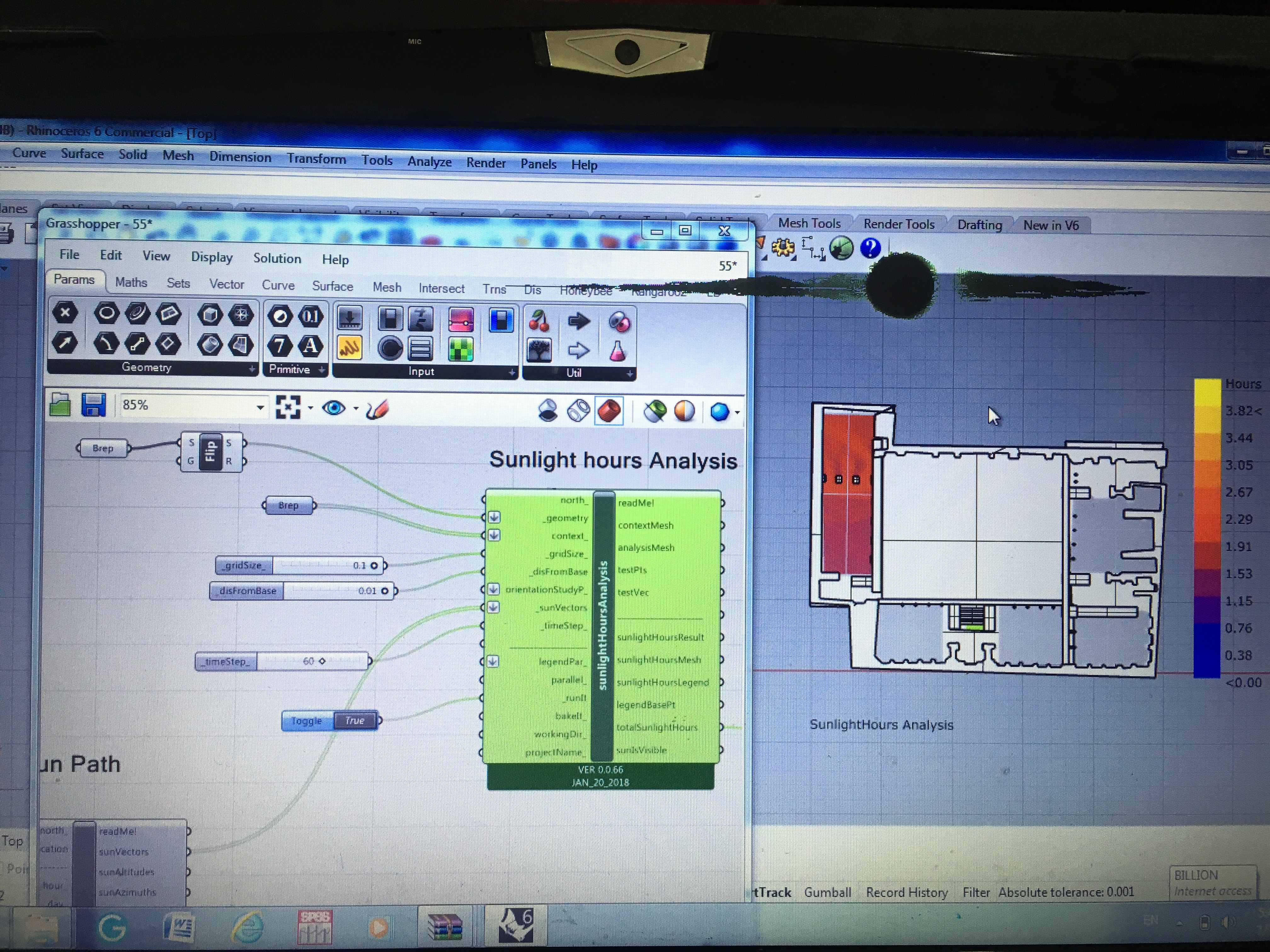Select the Graph Mapper yellow icon
Viewport: 1270px width, 952px height.
click(350, 348)
